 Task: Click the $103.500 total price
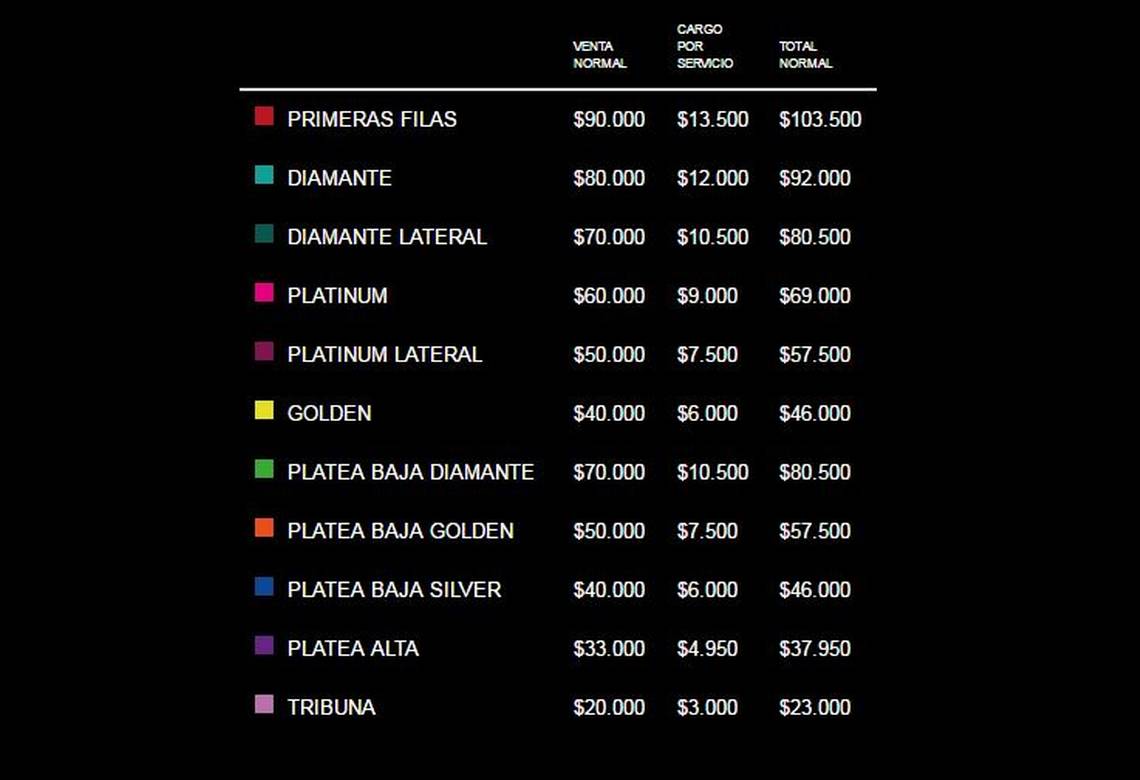[x=820, y=119]
